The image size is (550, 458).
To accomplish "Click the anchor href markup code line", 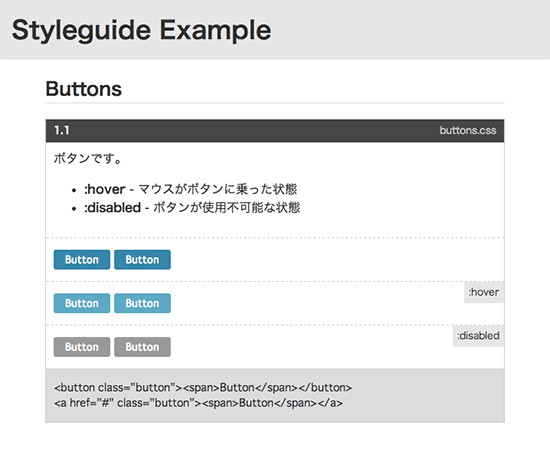I will point(199,403).
